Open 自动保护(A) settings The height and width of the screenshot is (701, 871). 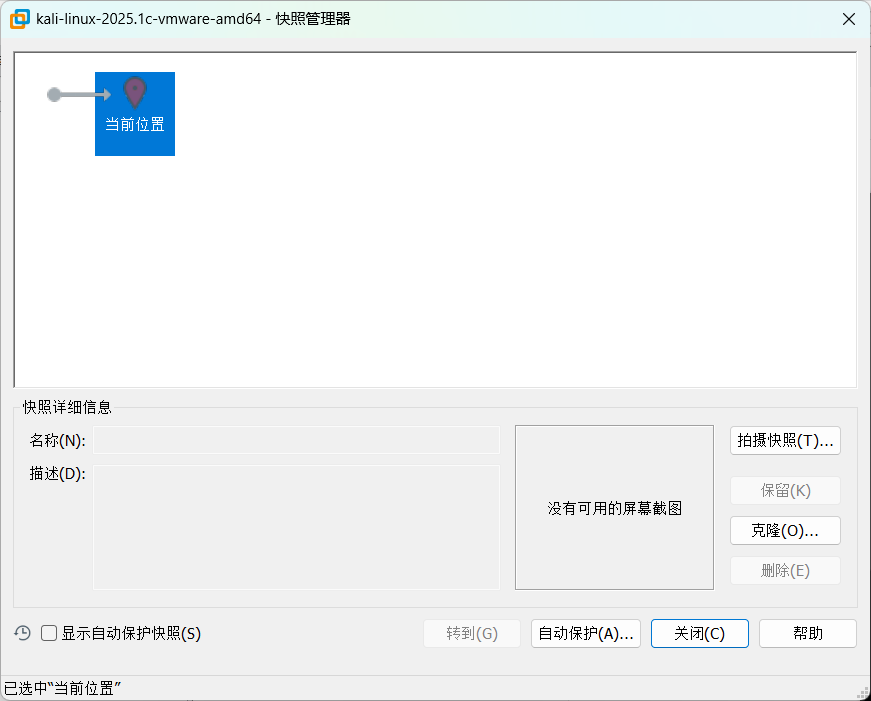pos(585,633)
